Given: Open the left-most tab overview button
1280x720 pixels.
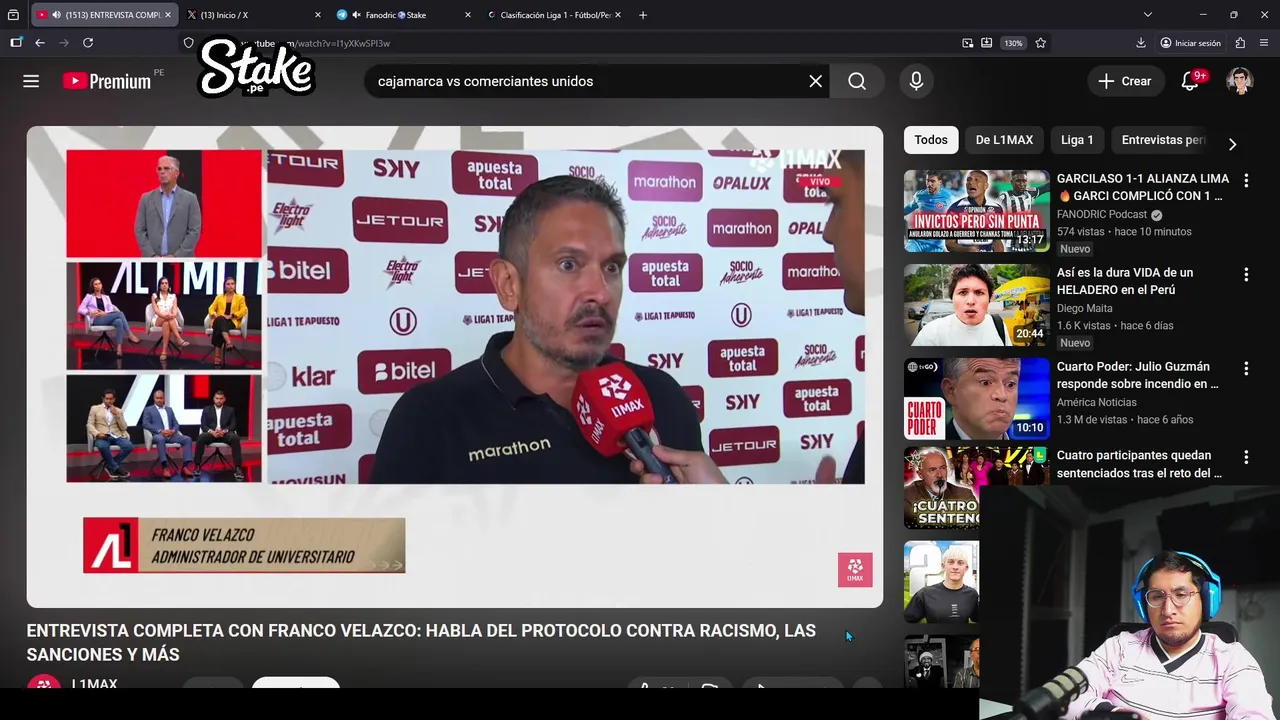Looking at the screenshot, I should click(13, 15).
